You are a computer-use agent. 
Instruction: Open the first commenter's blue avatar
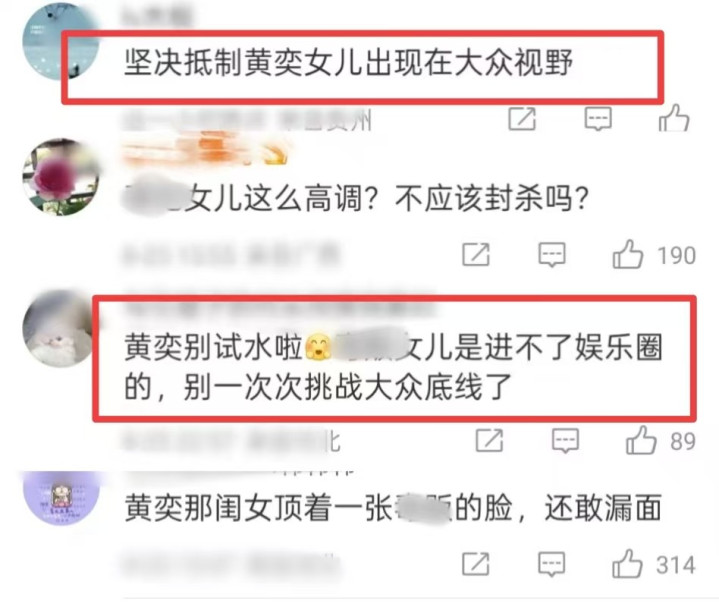pyautogui.click(x=61, y=41)
